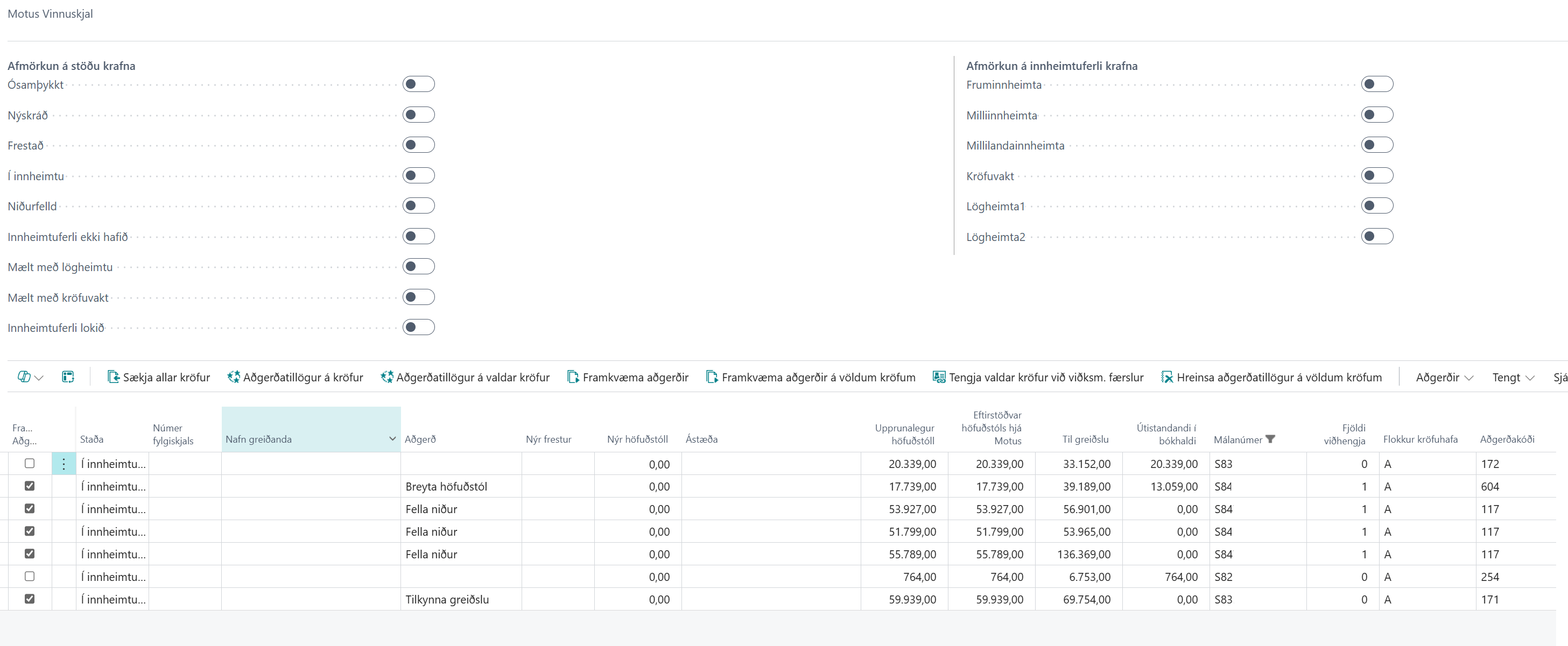Open the copilot icon dropdown chevron
Viewport: 1568px width, 646px height.
coord(40,378)
